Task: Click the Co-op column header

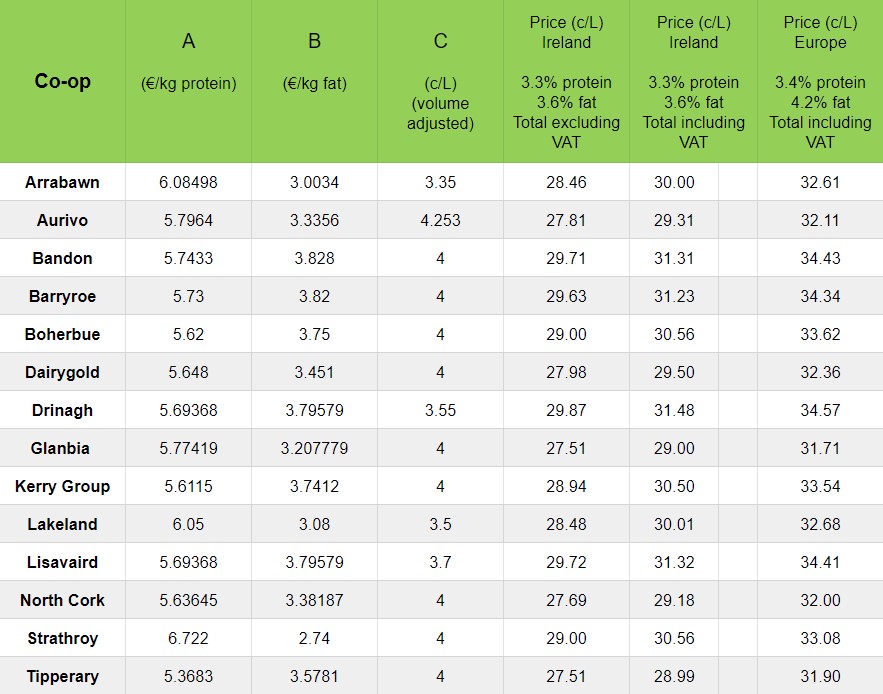Action: coord(62,81)
